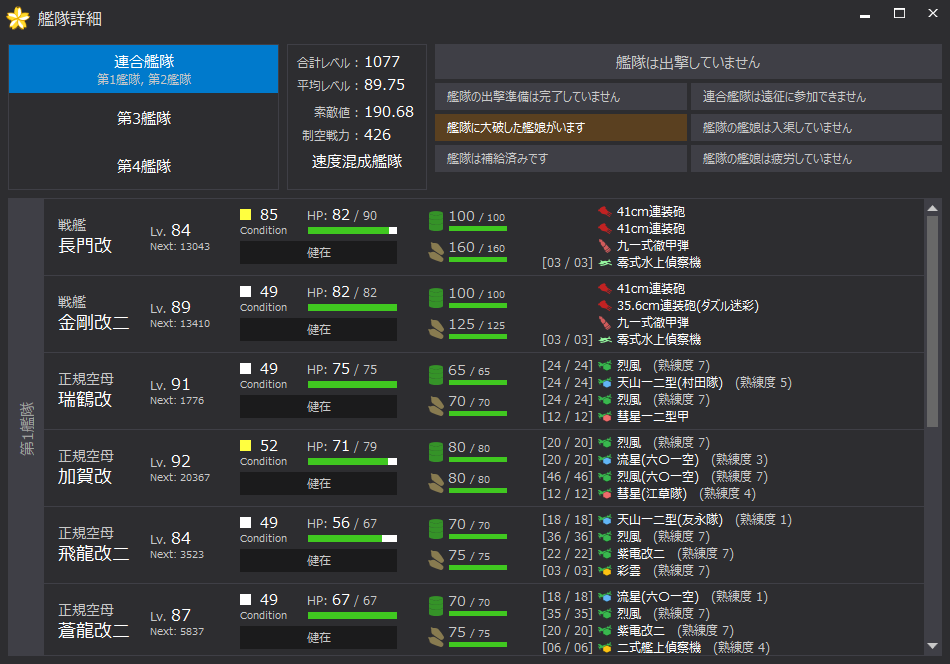Click the dive bomber icon for 彗星(江草隊)

point(604,493)
